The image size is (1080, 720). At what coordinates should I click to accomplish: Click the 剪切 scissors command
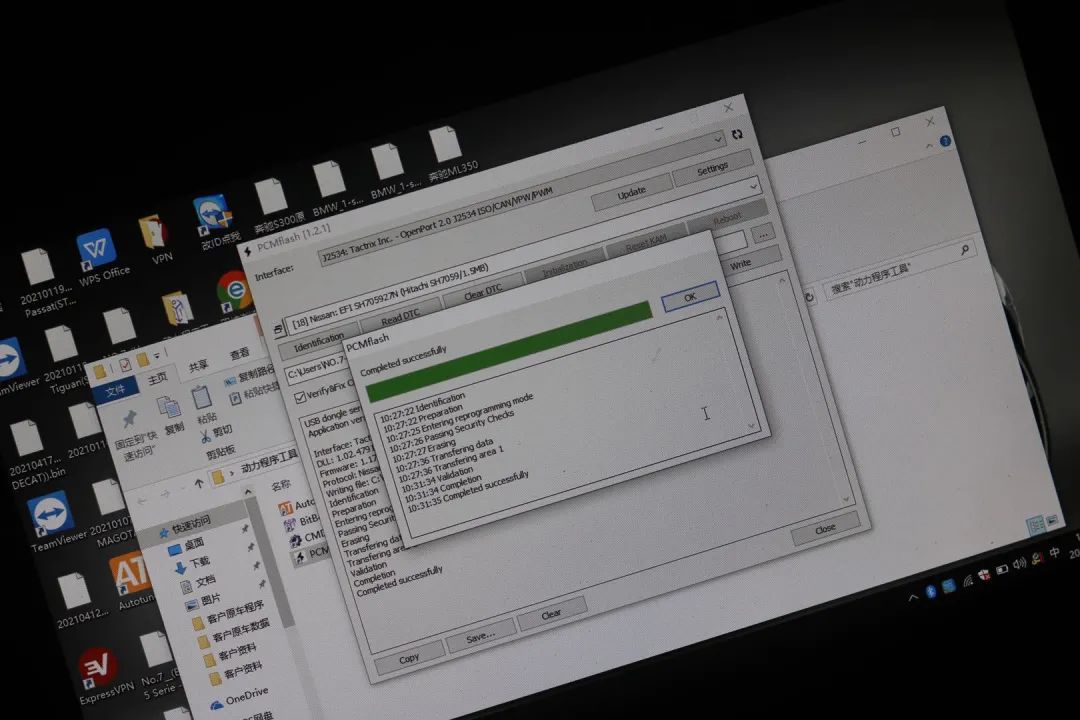tap(216, 433)
